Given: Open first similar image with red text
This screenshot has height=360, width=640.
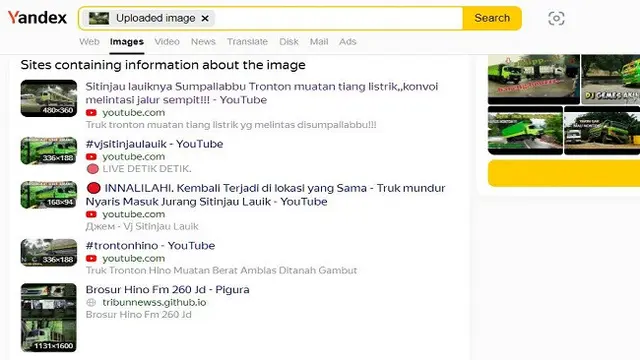Looking at the screenshot, I should (x=534, y=79).
